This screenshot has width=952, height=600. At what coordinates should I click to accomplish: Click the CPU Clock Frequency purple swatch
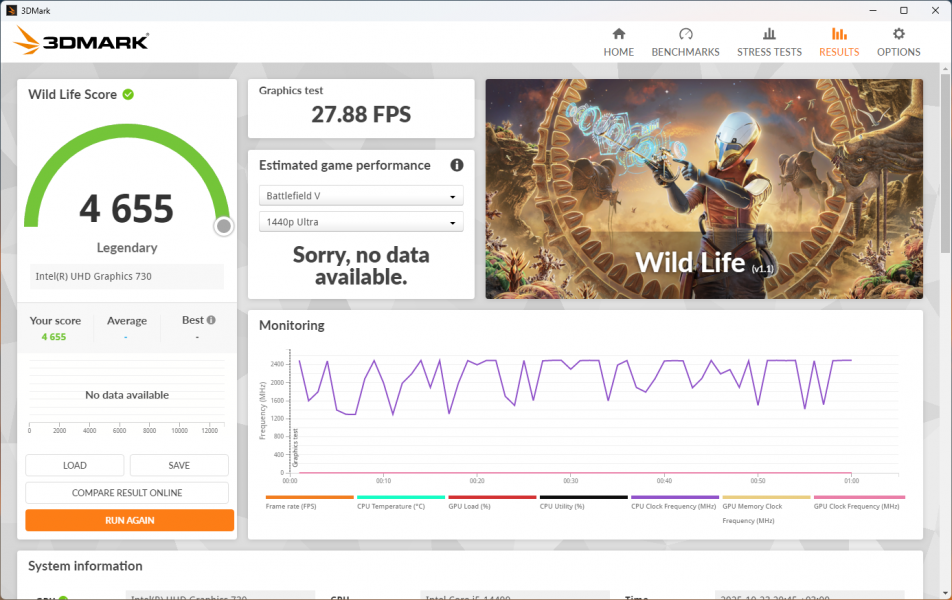(x=674, y=497)
